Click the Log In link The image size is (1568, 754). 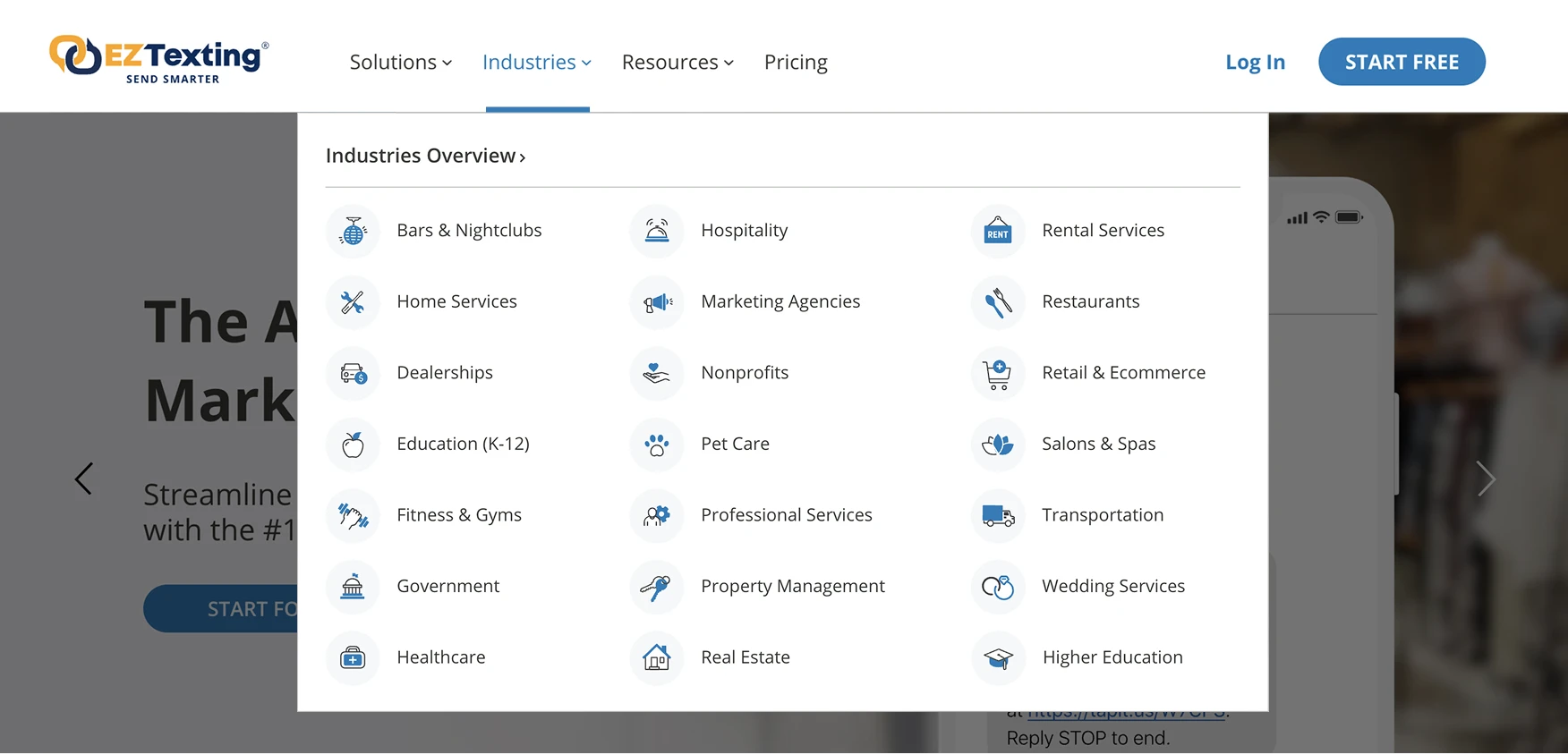tap(1255, 62)
